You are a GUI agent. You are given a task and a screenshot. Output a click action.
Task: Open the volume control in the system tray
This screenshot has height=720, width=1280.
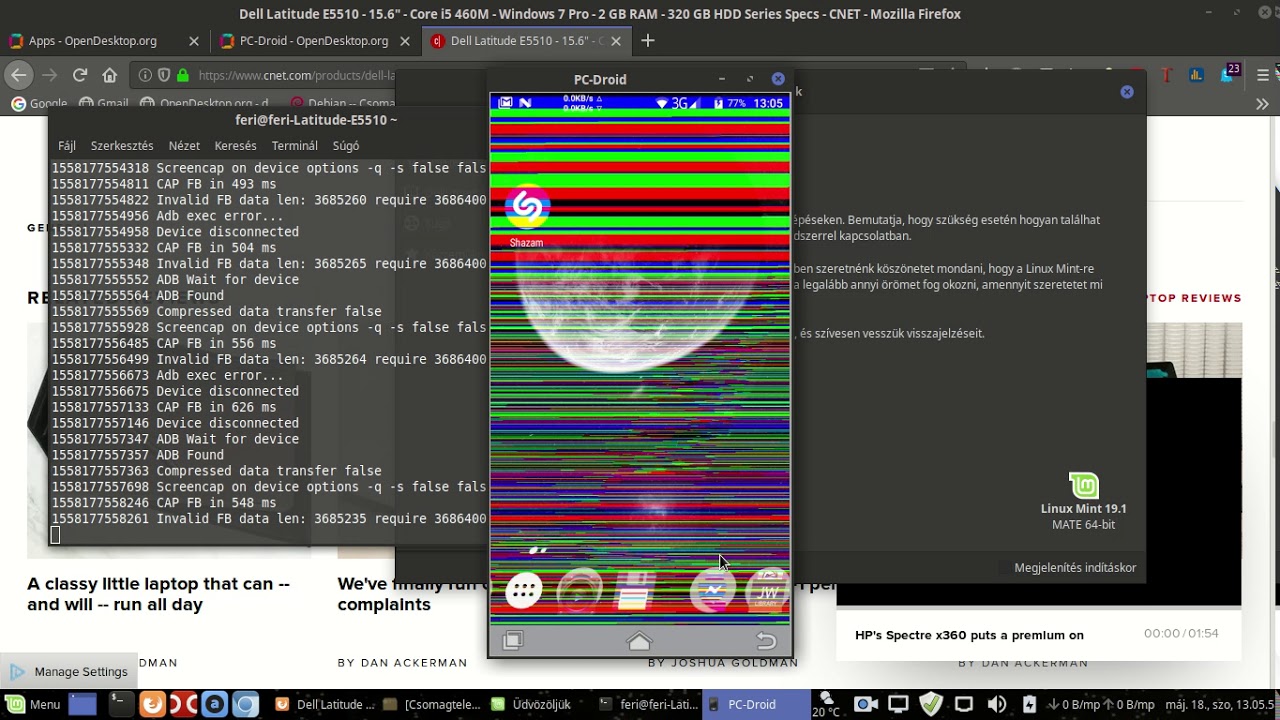coord(997,705)
